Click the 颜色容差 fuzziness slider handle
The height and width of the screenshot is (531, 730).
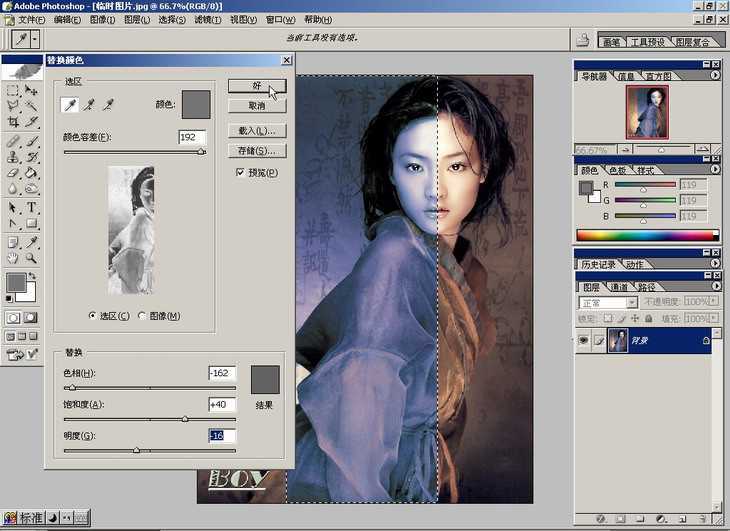[201, 152]
